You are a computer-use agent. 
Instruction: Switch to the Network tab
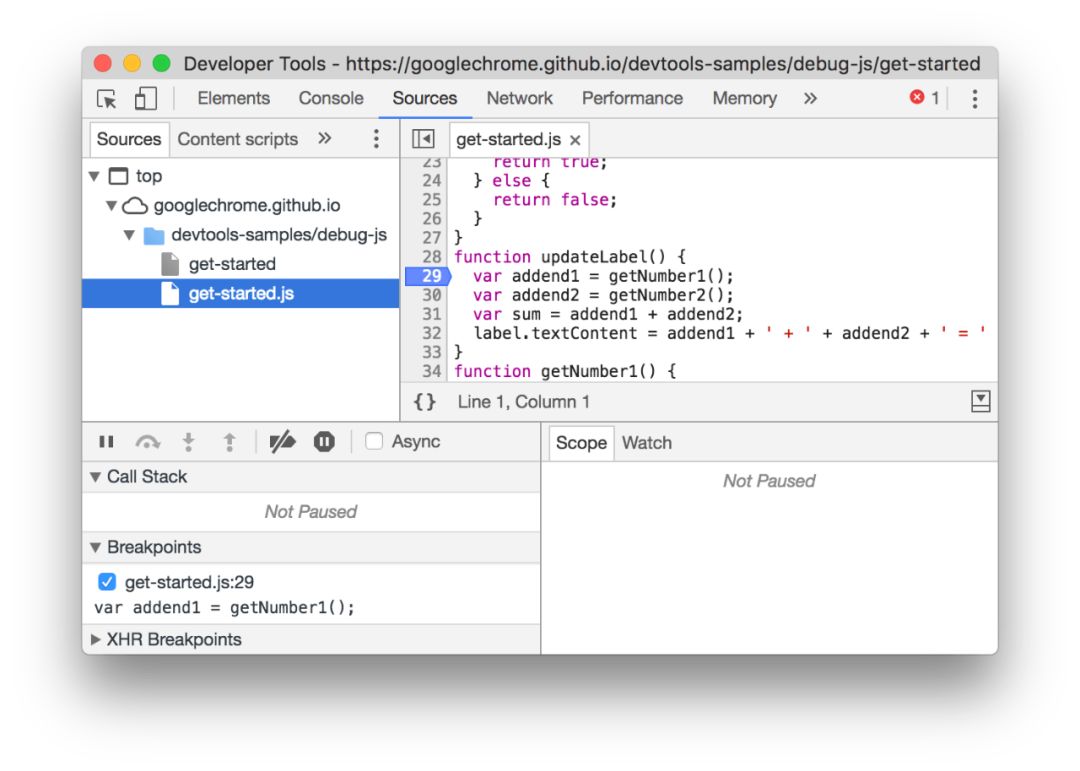click(x=519, y=99)
